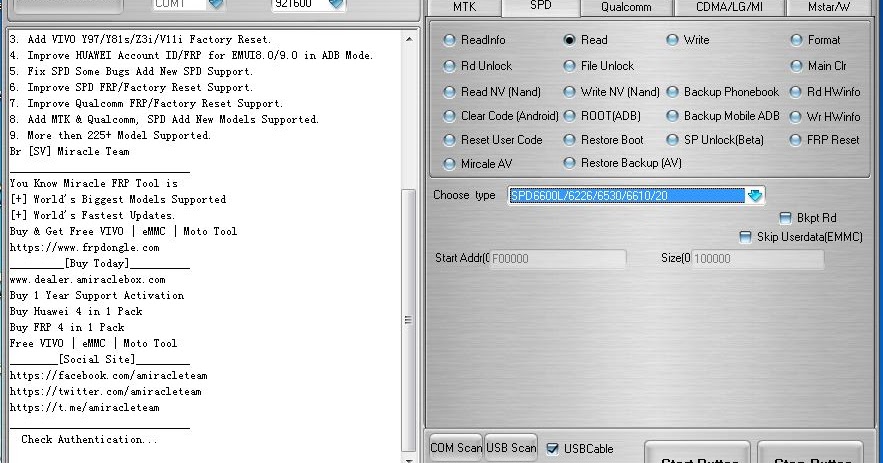Click 'World's Fastest Updates' line

tap(92, 215)
